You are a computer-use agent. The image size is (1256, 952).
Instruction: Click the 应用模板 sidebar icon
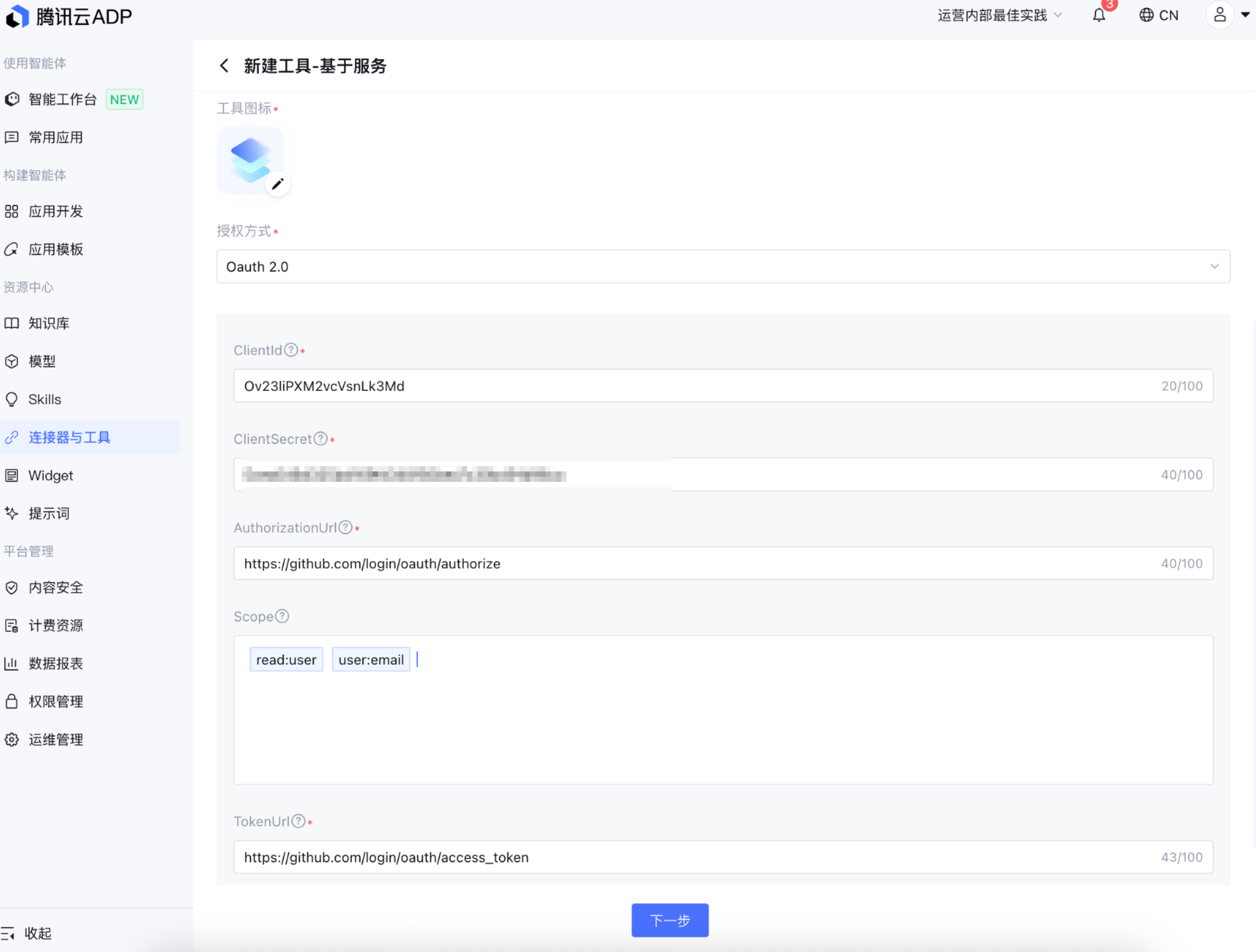(x=12, y=249)
